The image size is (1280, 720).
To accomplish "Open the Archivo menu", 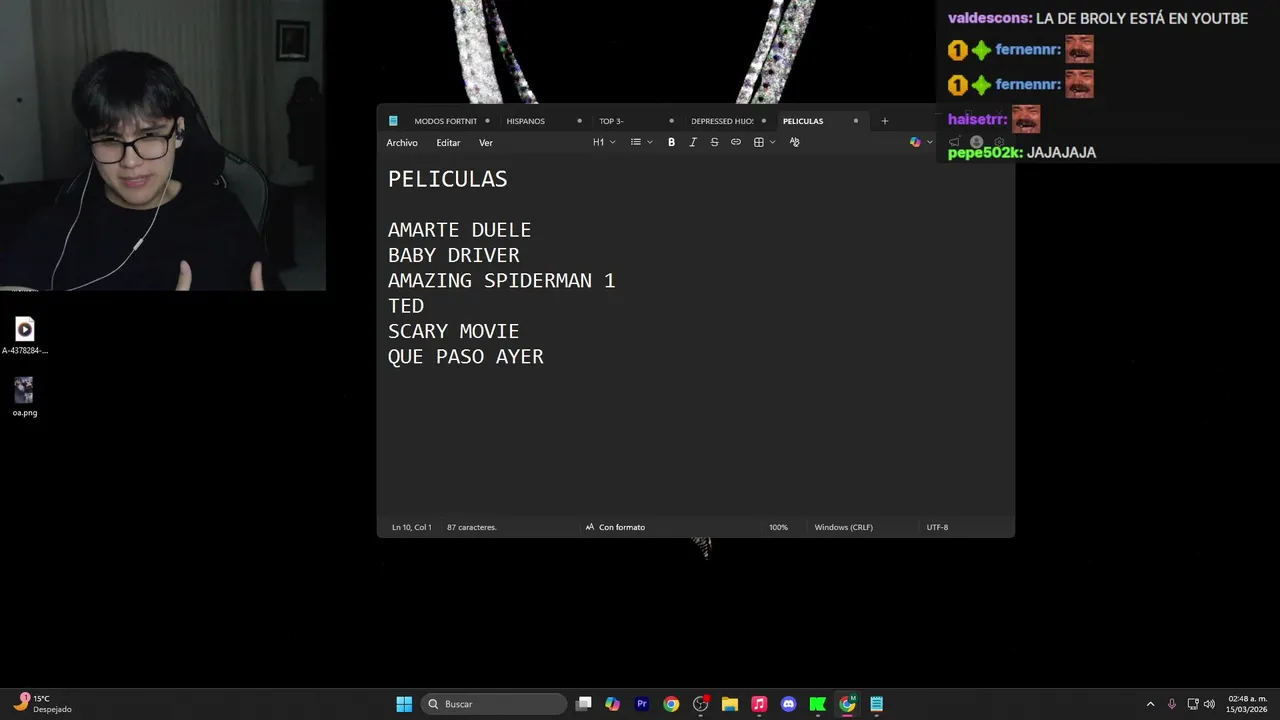I will coord(402,143).
